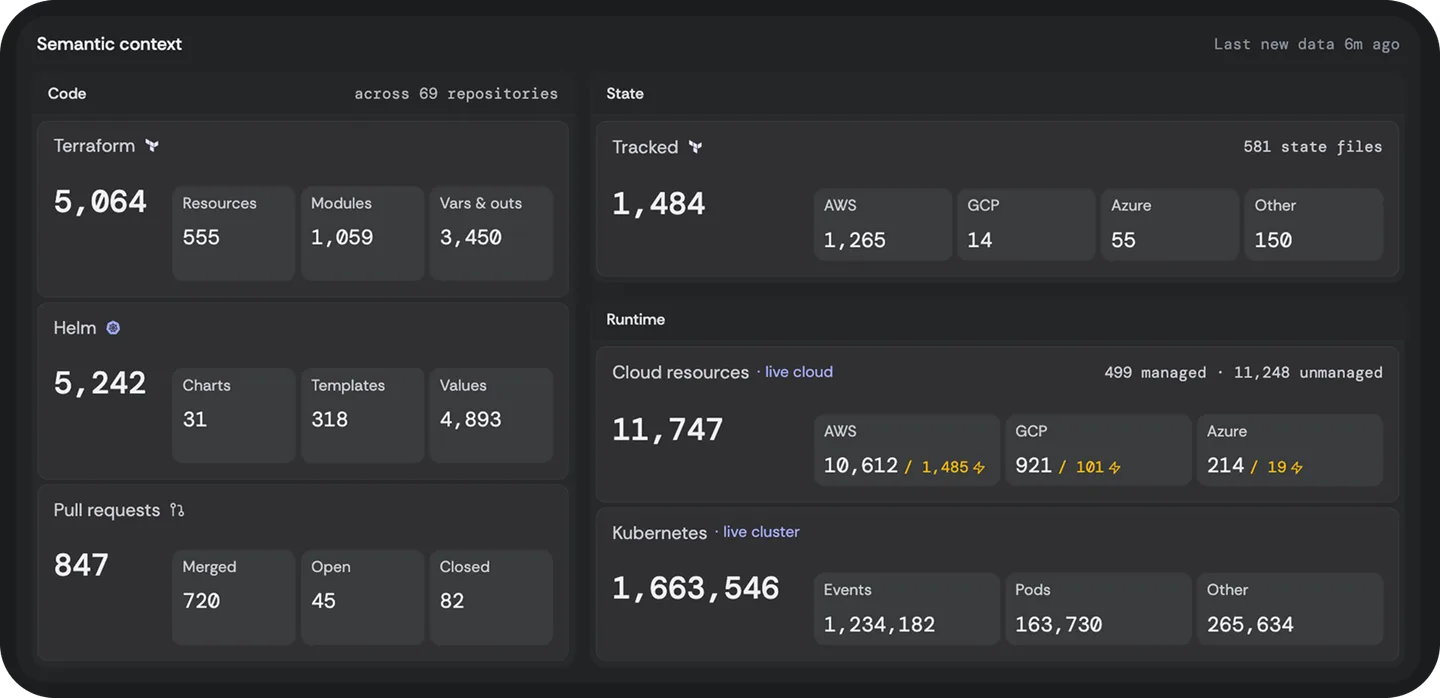Open the live cluster link
Image resolution: width=1440 pixels, height=698 pixels.
tap(761, 532)
